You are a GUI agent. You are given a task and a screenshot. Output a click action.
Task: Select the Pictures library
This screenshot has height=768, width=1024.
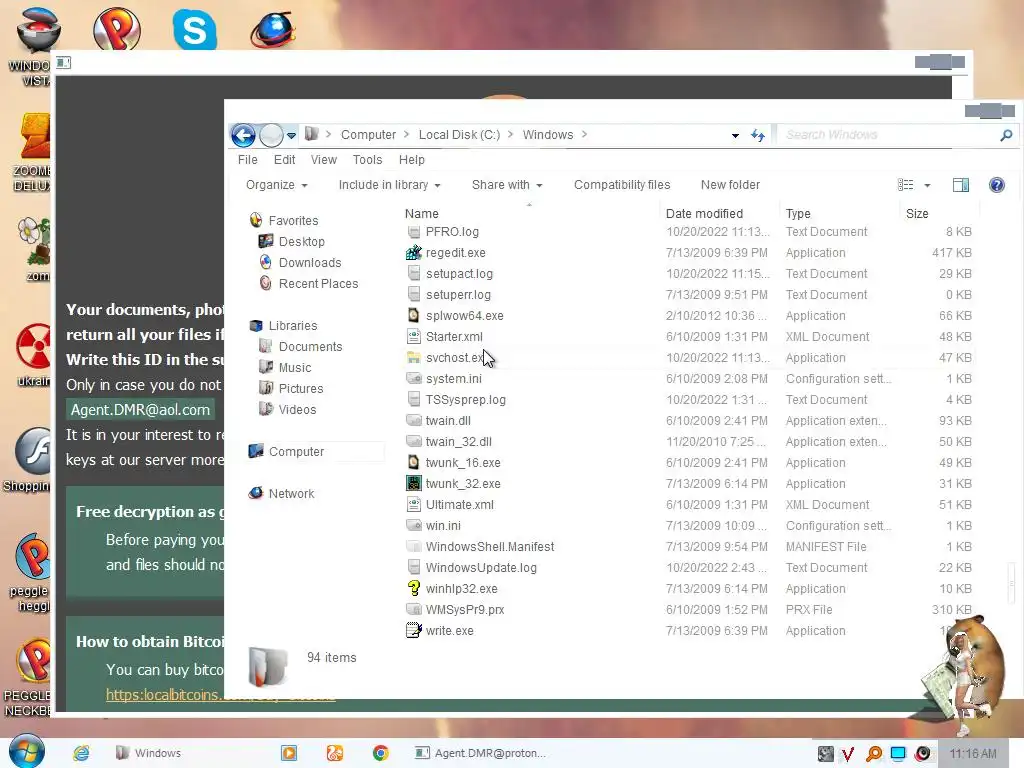(300, 389)
